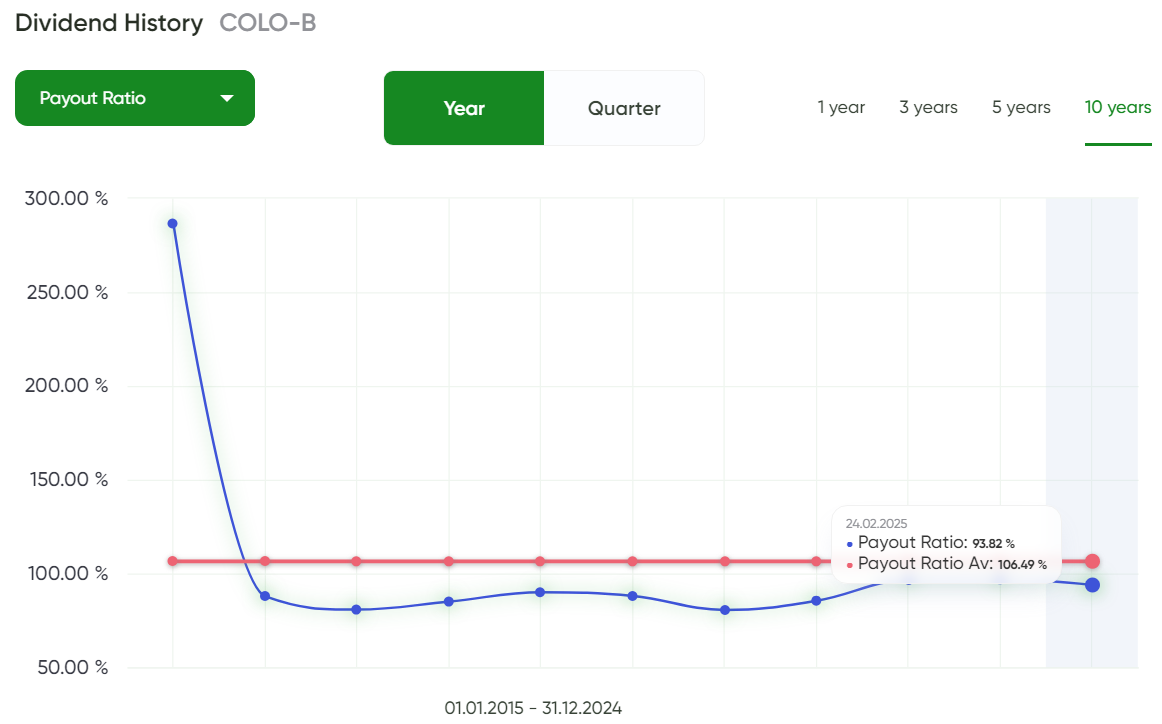Click the highlighted last blue payout point

pyautogui.click(x=1092, y=585)
